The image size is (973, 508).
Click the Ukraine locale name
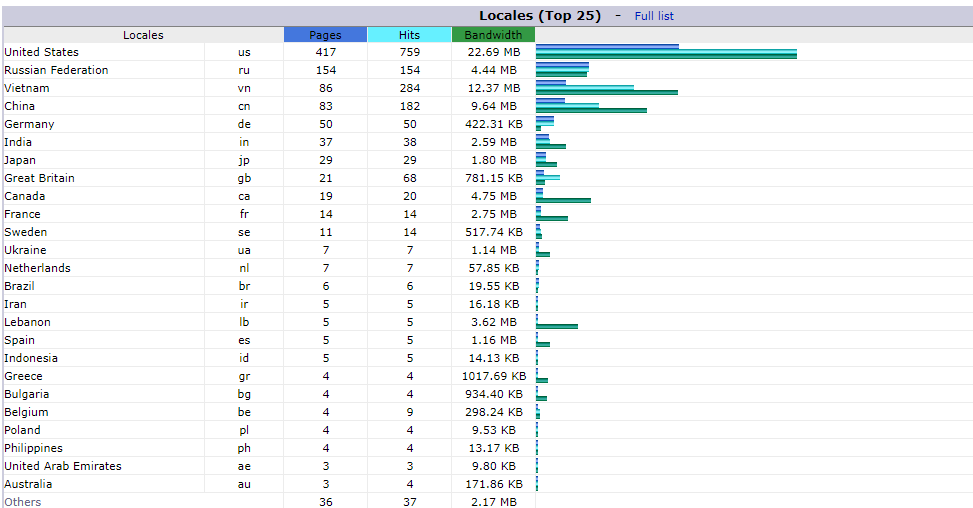pyautogui.click(x=25, y=250)
